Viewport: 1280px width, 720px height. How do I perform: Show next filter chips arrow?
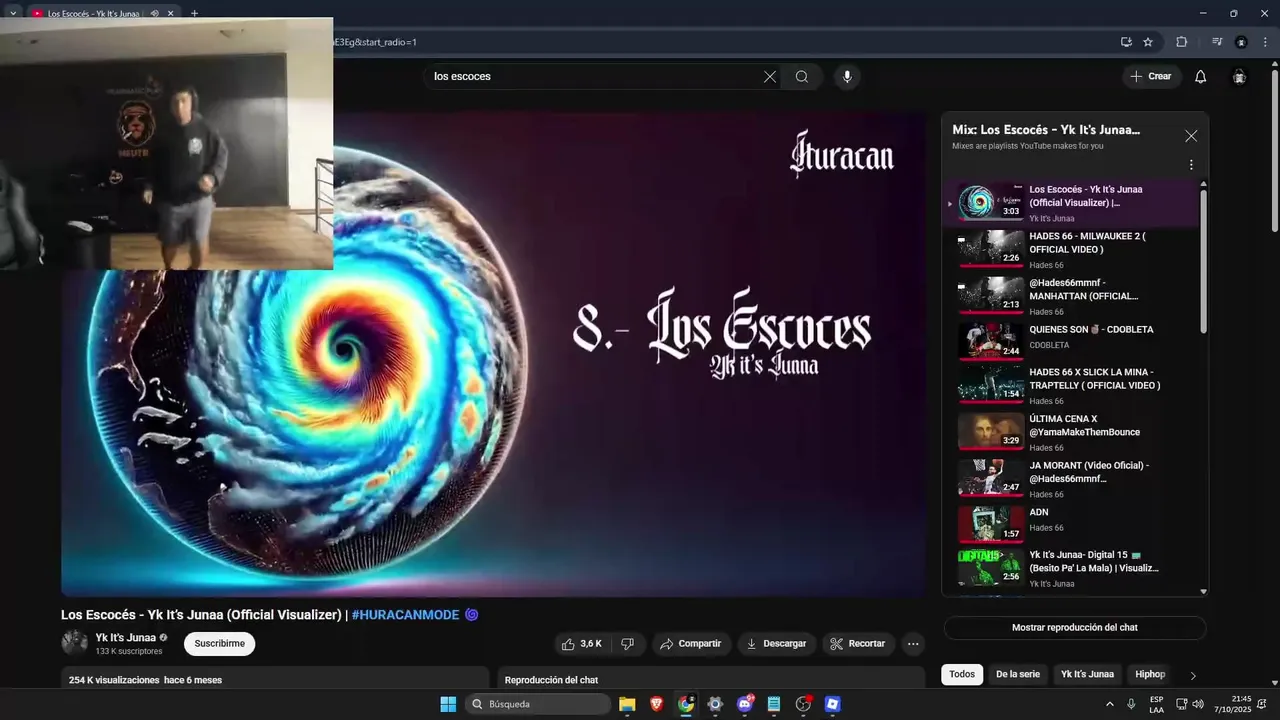(x=1193, y=676)
